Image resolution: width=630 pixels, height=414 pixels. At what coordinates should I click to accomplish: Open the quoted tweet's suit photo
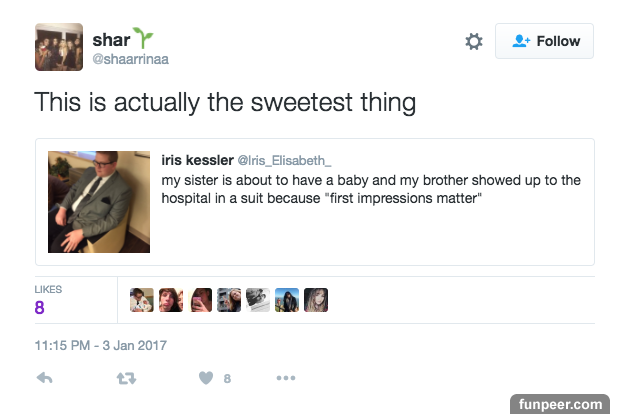pos(100,202)
